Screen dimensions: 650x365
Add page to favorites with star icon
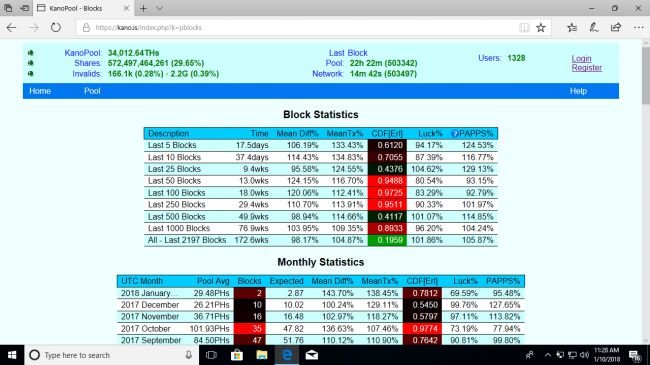coord(541,28)
